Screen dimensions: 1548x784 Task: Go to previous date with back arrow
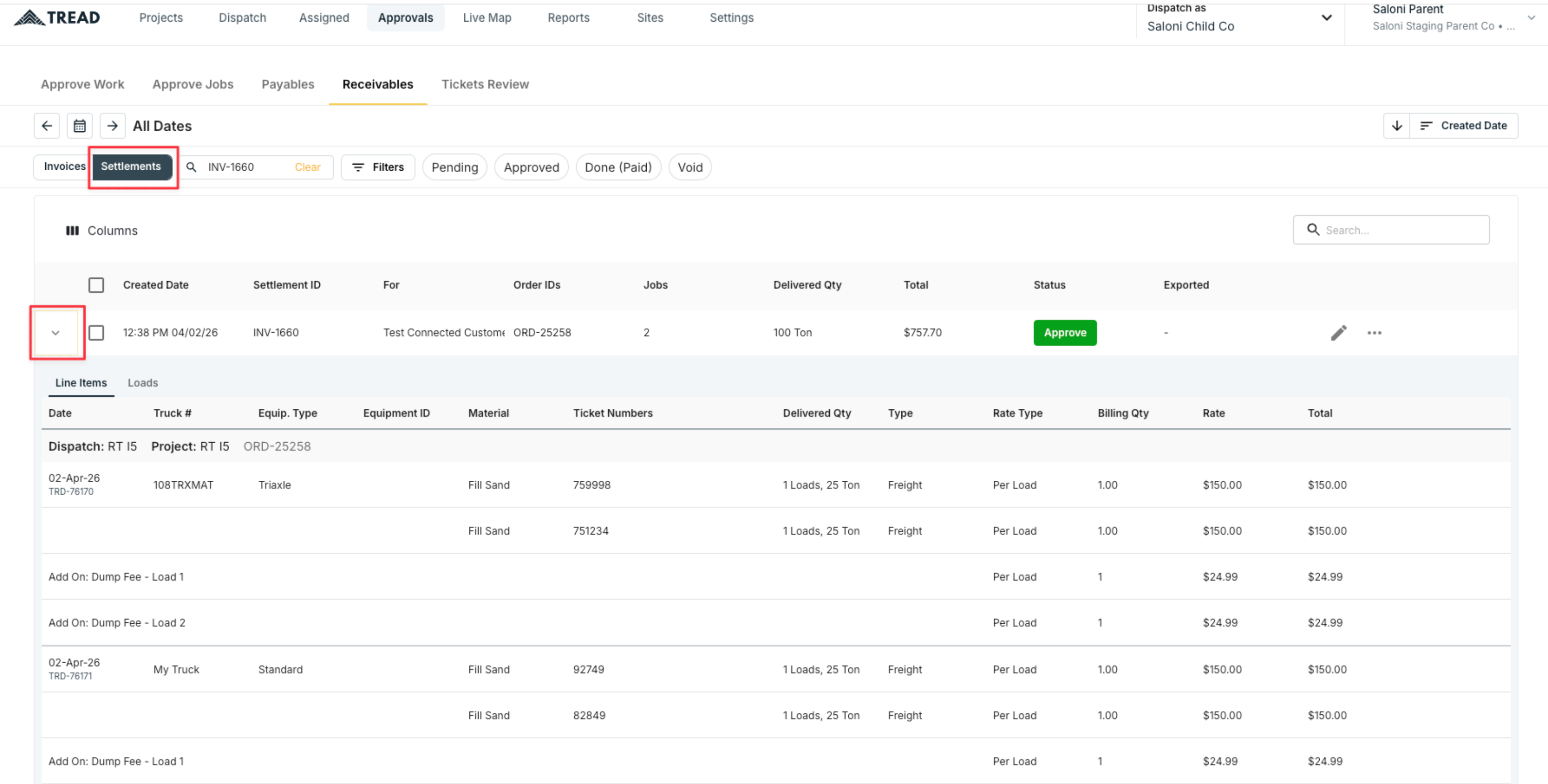click(47, 126)
